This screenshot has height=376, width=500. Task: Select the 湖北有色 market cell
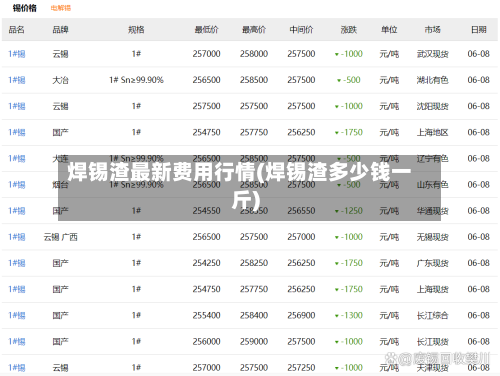point(432,80)
